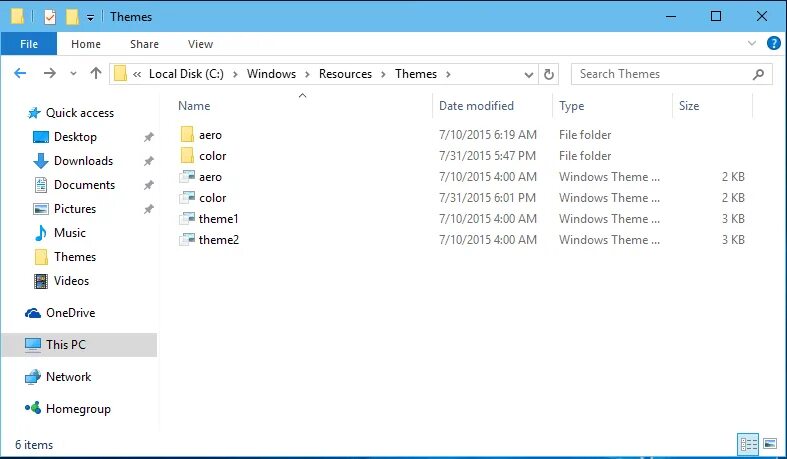Switch to the Home ribbon tab
The image size is (787, 459).
(86, 44)
